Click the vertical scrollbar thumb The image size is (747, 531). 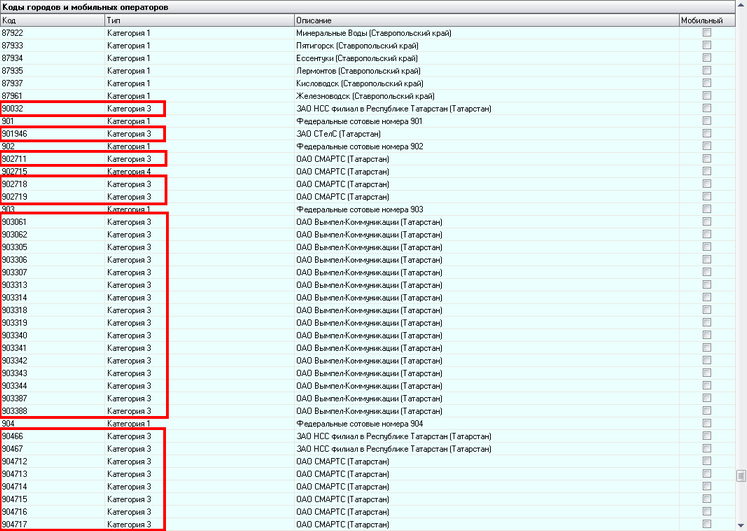[x=741, y=476]
